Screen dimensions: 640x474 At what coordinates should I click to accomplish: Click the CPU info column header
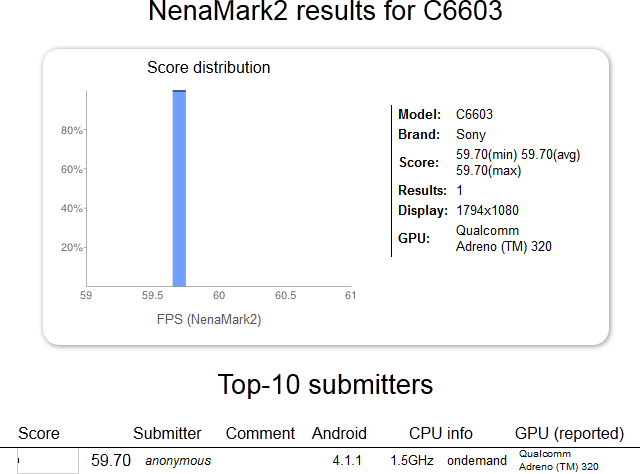pyautogui.click(x=441, y=433)
